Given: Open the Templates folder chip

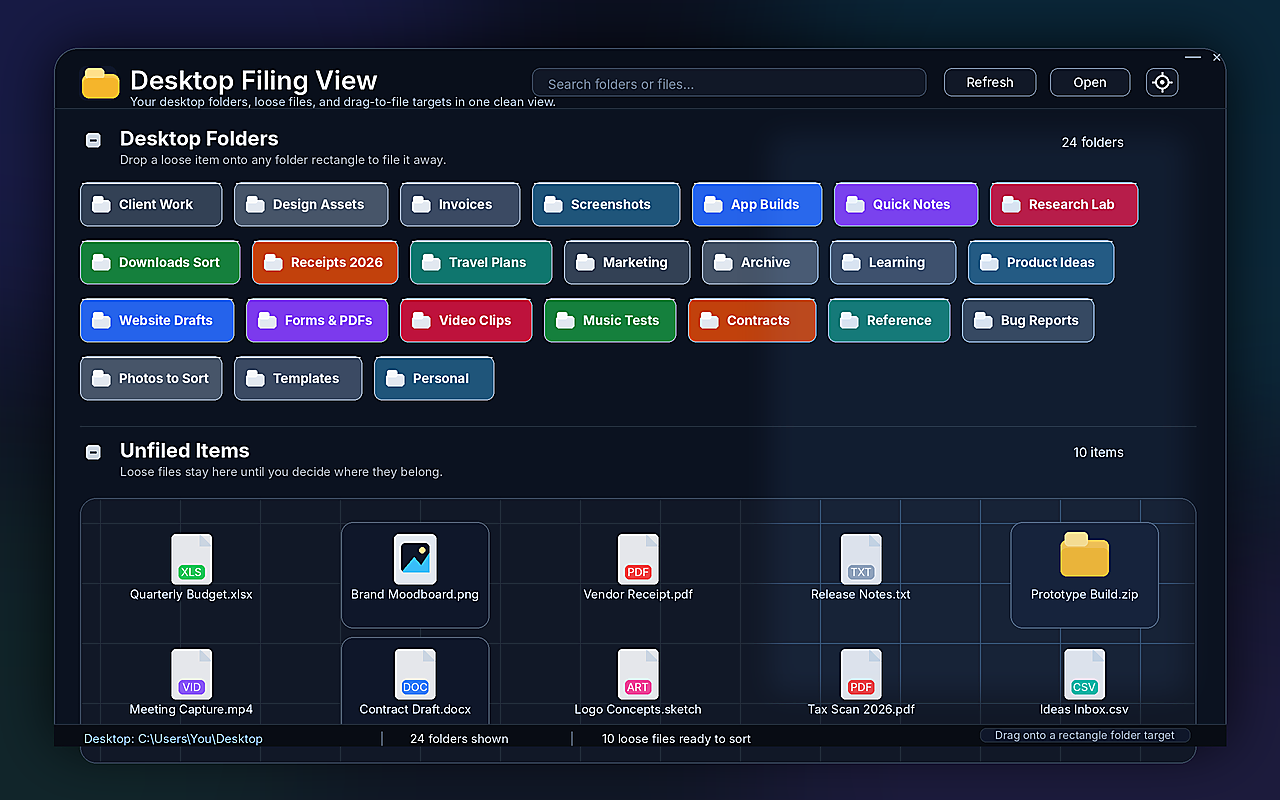Looking at the screenshot, I should 298,378.
